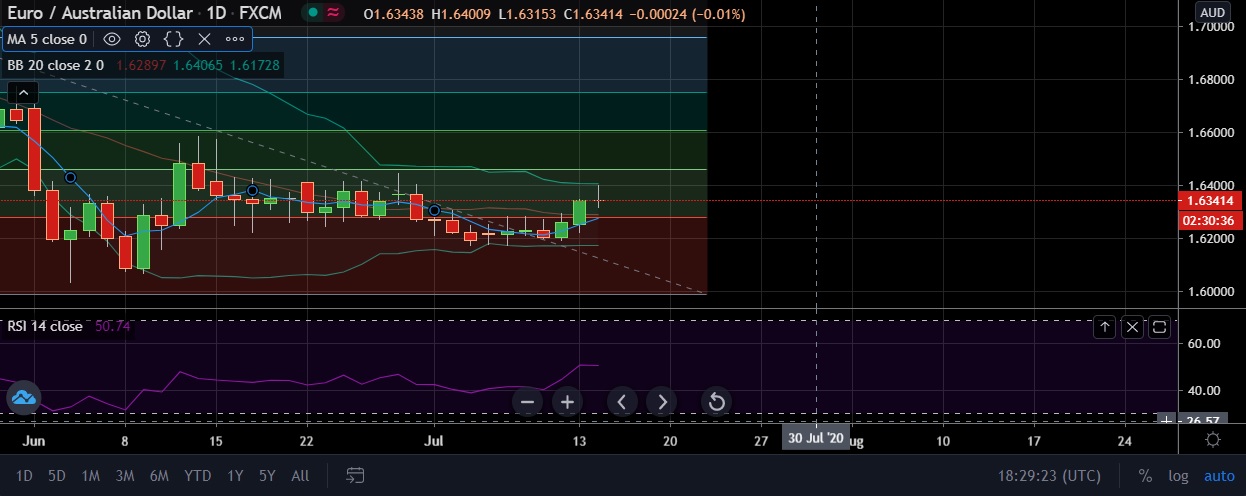The height and width of the screenshot is (496, 1246).
Task: Click the RSI value 50.74 in legend
Action: [112, 326]
